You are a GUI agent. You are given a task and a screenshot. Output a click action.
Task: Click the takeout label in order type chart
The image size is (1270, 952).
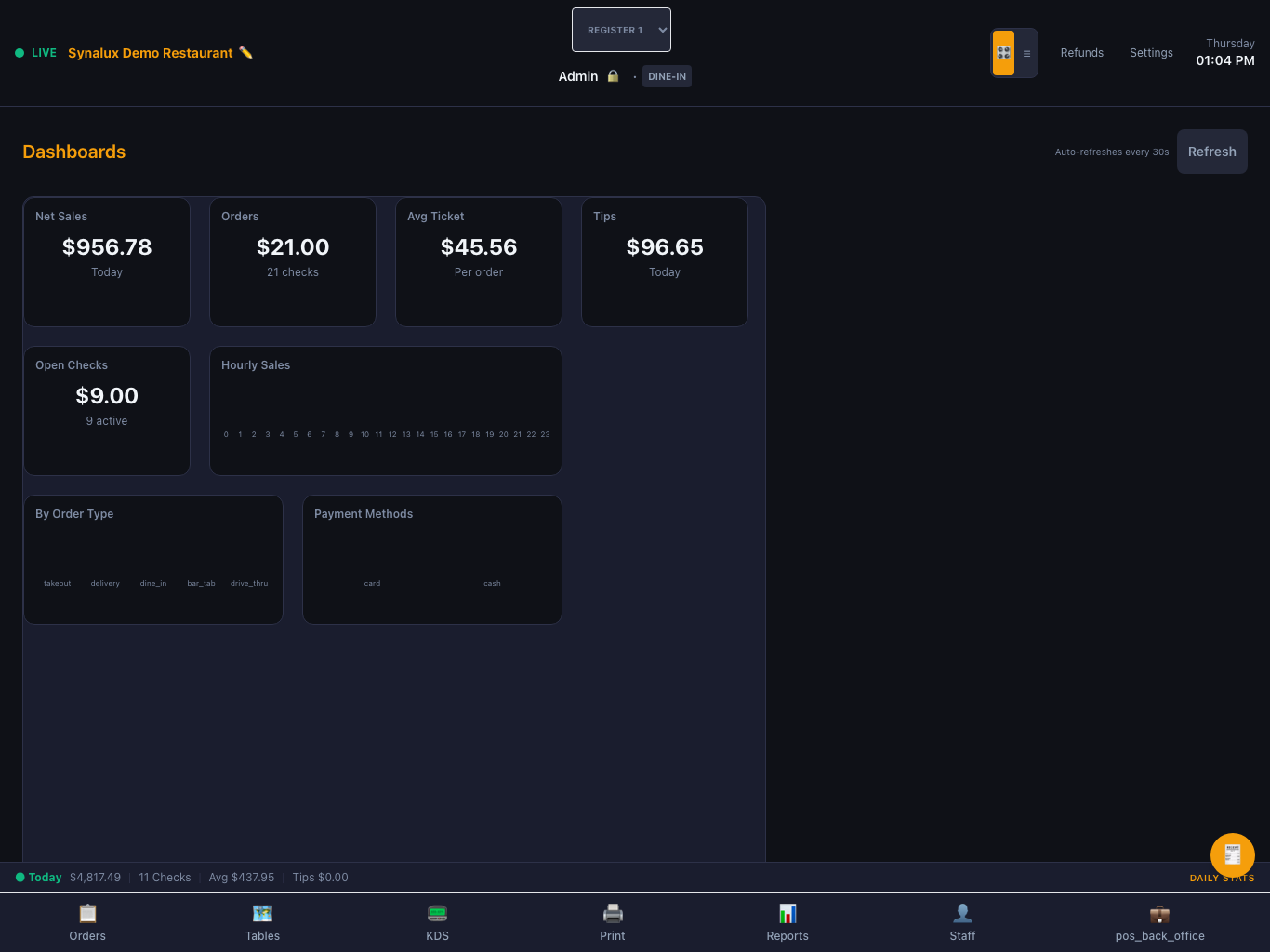point(58,583)
